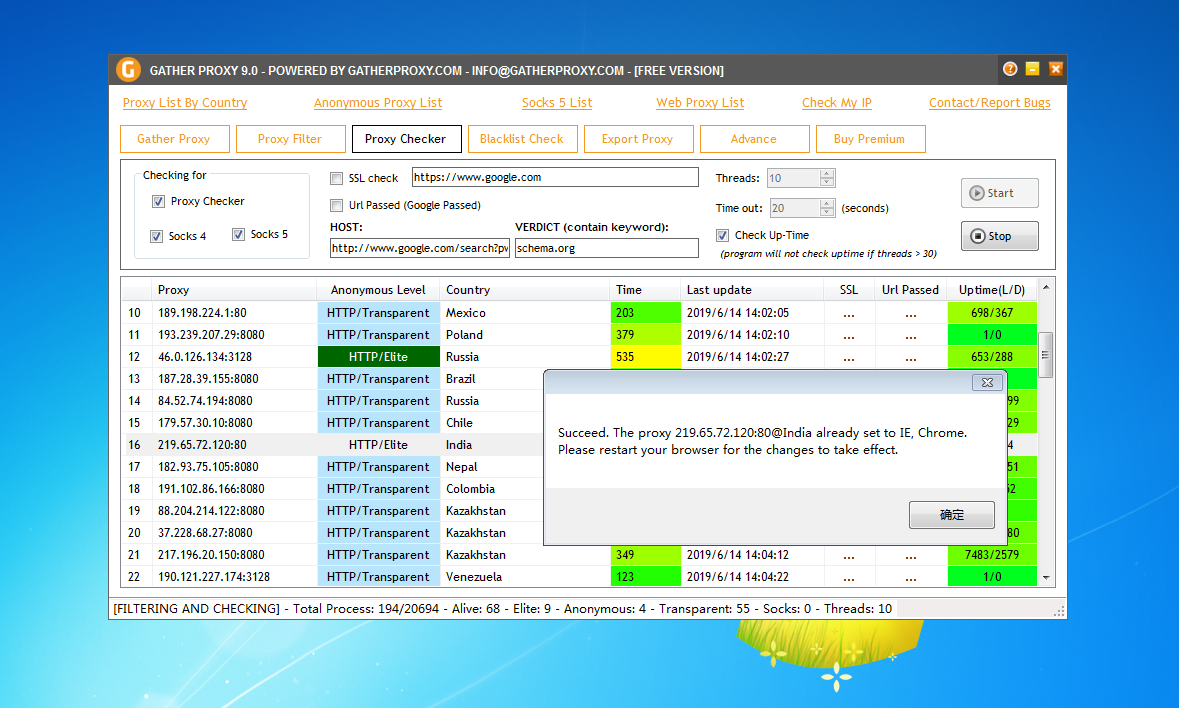Open Anonymous Proxy List link

coord(378,103)
